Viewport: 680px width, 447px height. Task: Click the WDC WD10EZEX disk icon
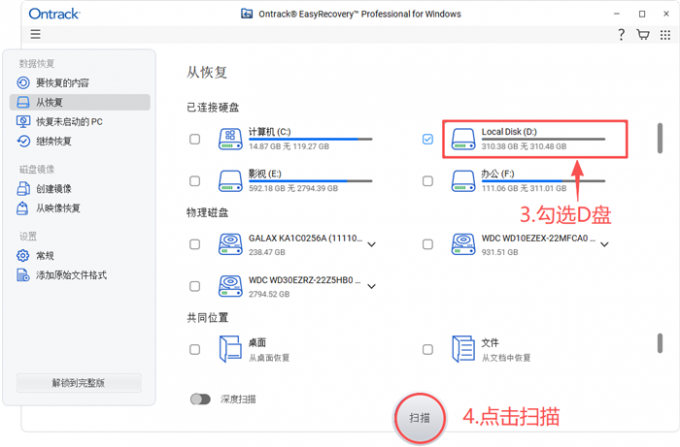[x=464, y=245]
